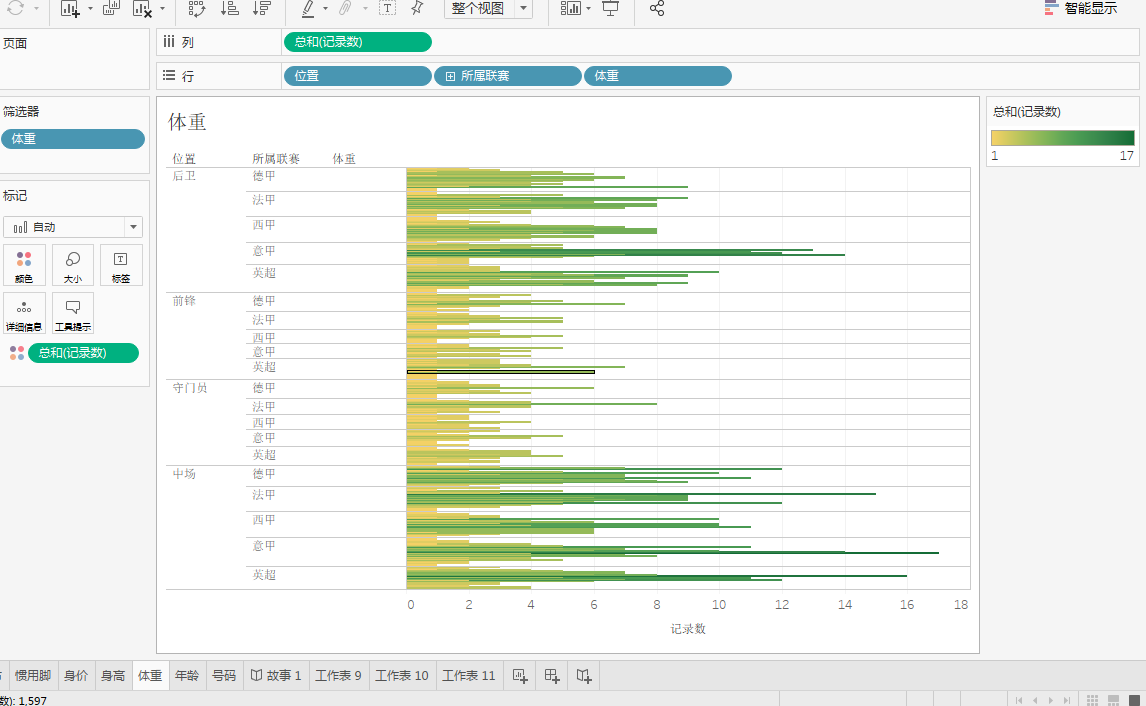Viewport: 1146px width, 706px height.
Task: Open the Clear Sheet dropdown arrow
Action: click(x=162, y=9)
